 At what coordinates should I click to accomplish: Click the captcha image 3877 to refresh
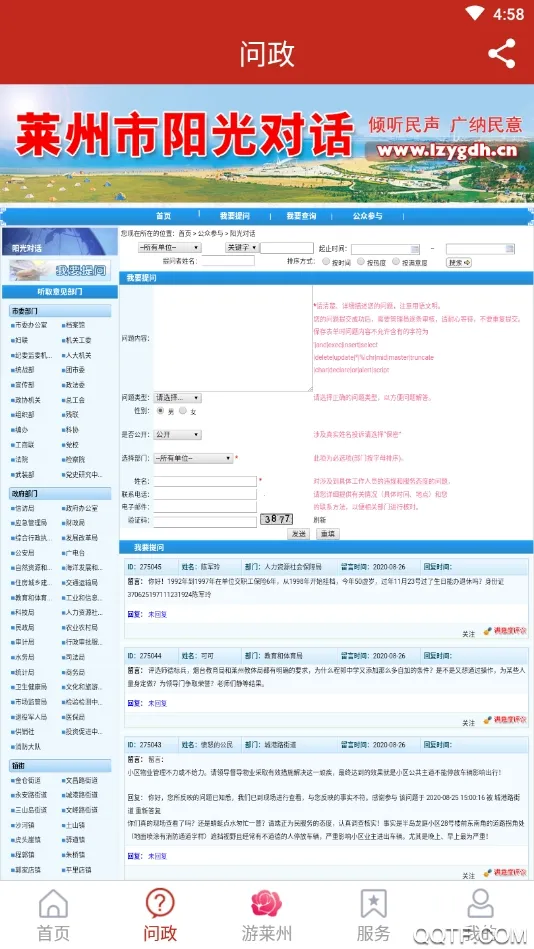pyautogui.click(x=277, y=519)
